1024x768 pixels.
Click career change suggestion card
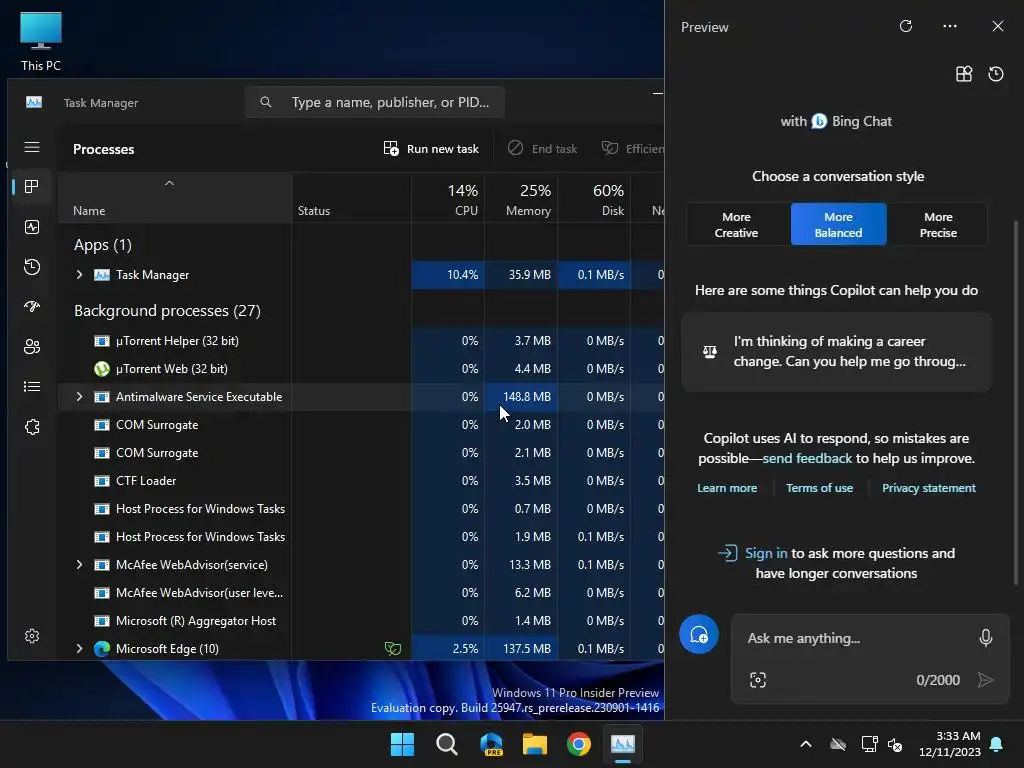836,351
